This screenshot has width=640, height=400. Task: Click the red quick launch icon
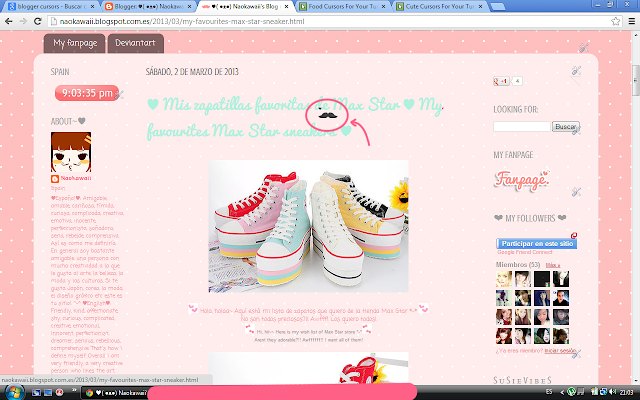(x=60, y=393)
